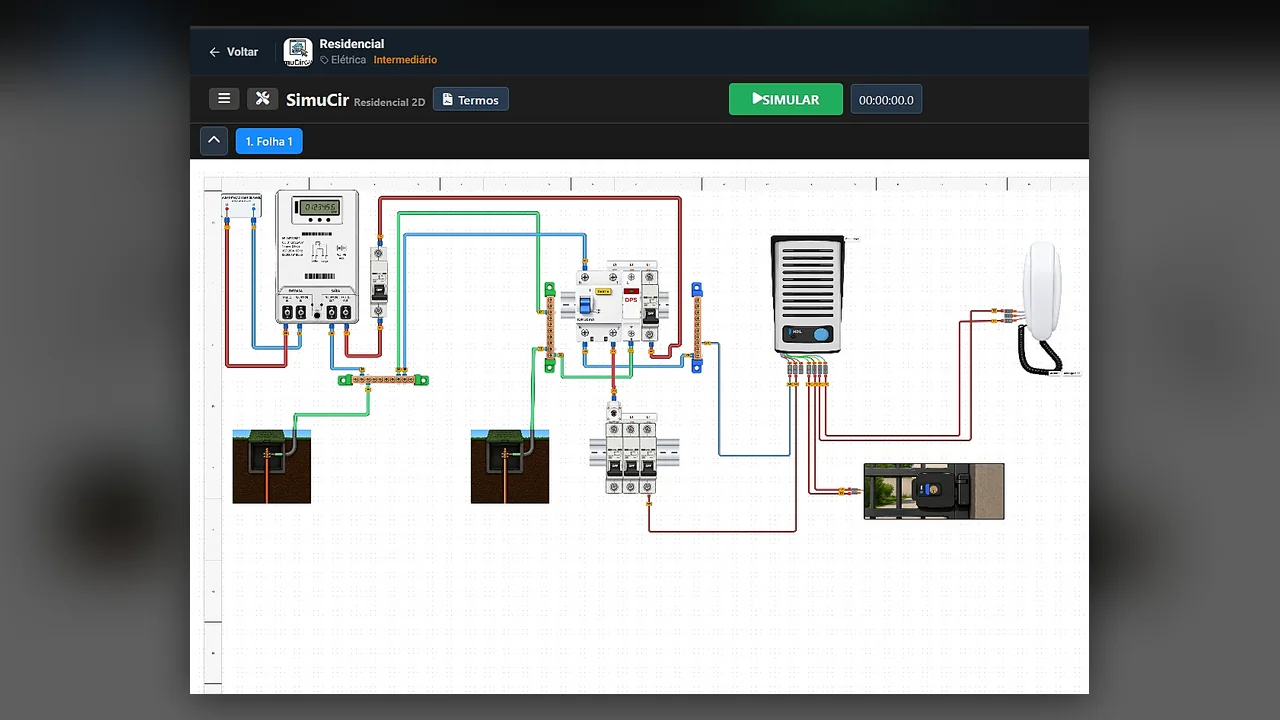Start the simulation with SIMULAR

[x=786, y=99]
